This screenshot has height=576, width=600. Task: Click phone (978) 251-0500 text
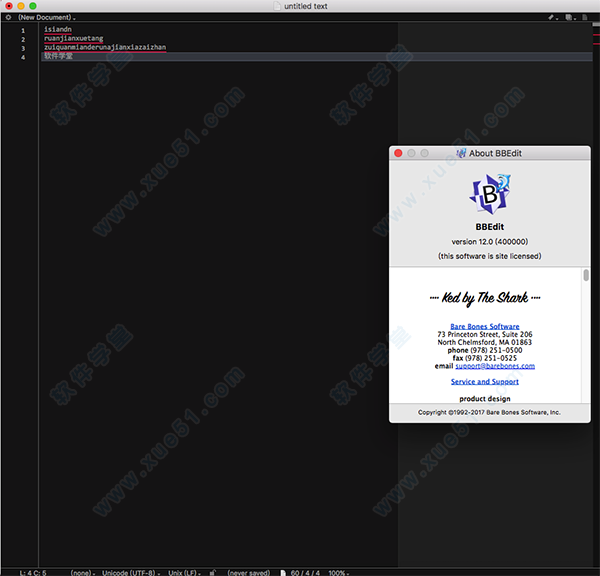(485, 350)
